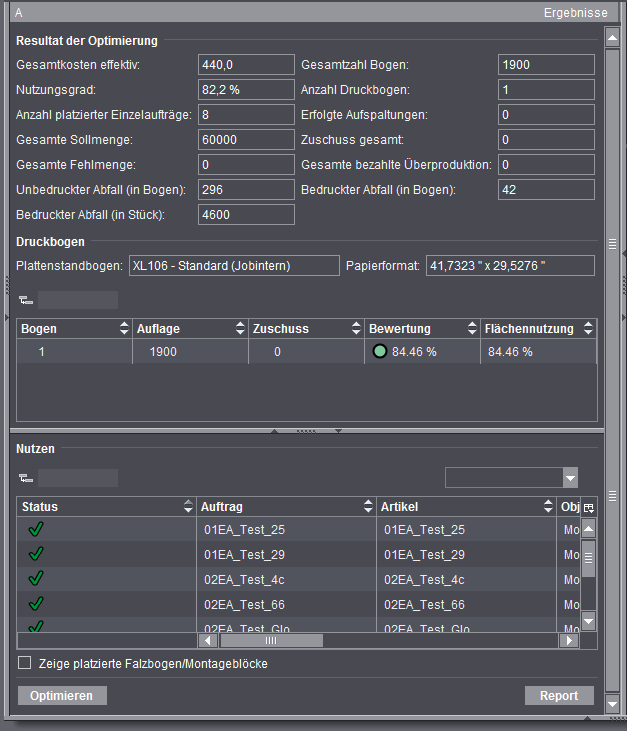Click the Nutzen table vertical scrollbar thumb
Viewport: 627px width, 731px height.
(589, 559)
